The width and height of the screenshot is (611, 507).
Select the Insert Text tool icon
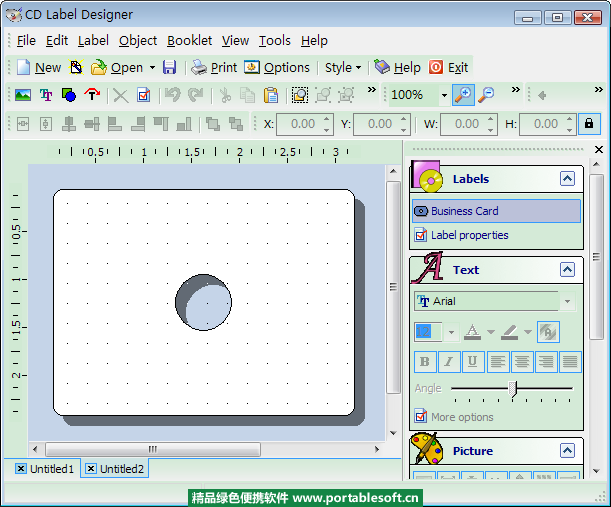point(46,95)
